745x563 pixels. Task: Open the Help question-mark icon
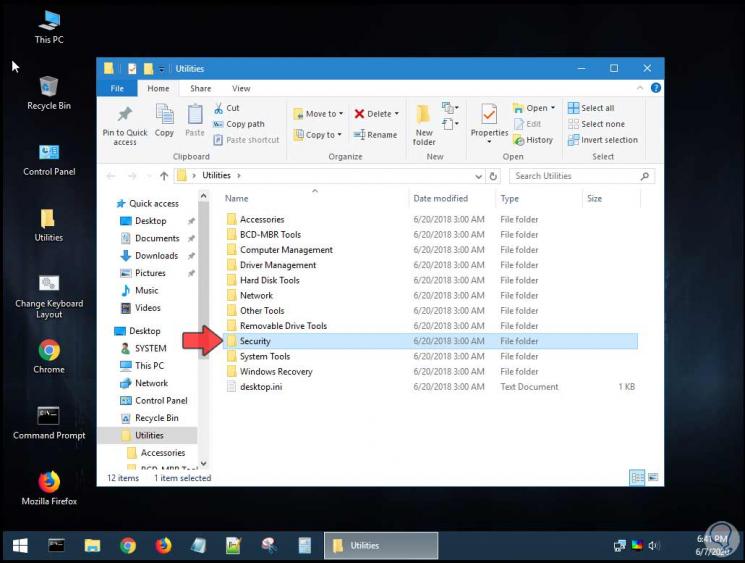coord(656,88)
